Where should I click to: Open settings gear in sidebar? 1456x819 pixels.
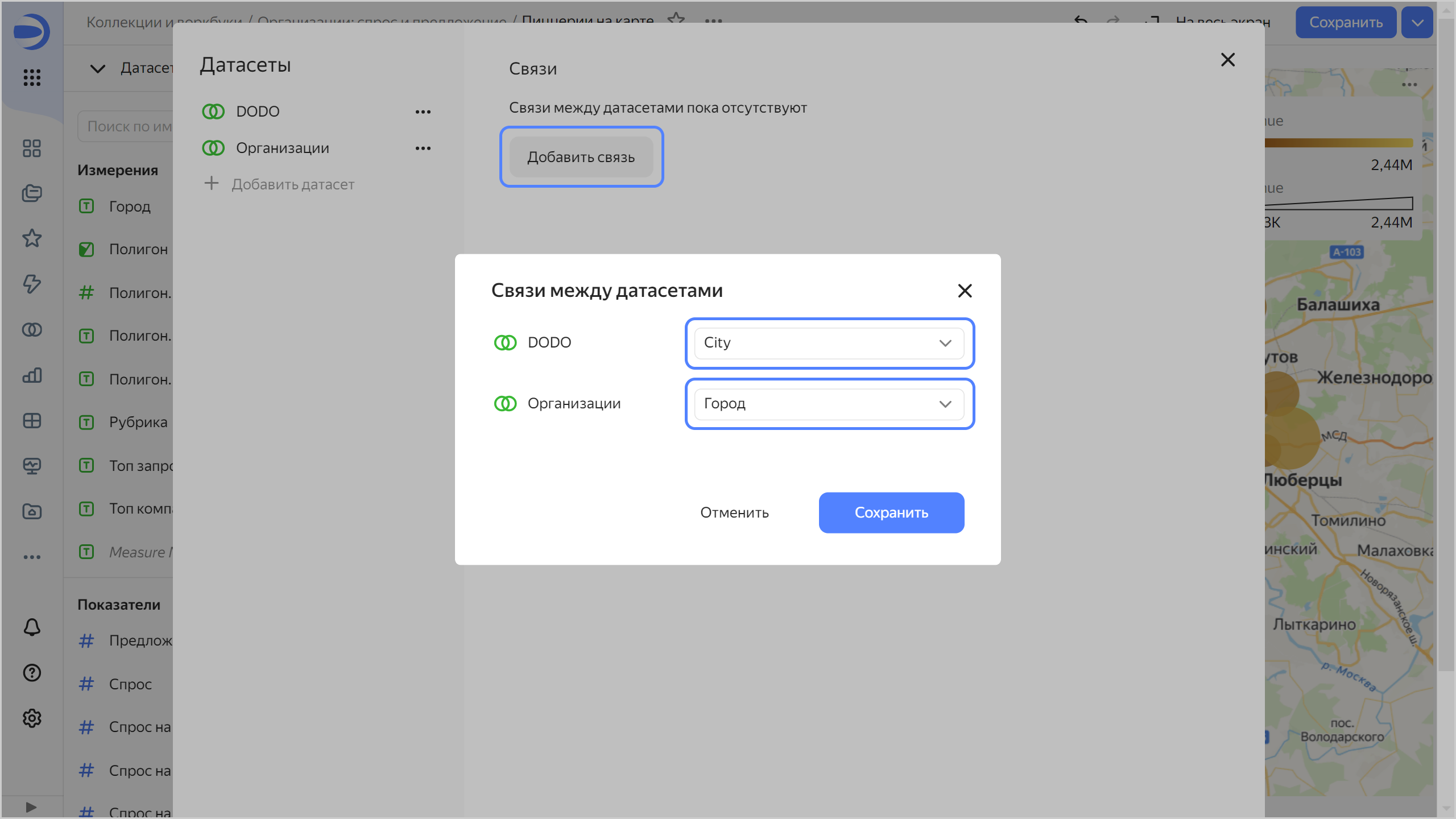tap(32, 718)
